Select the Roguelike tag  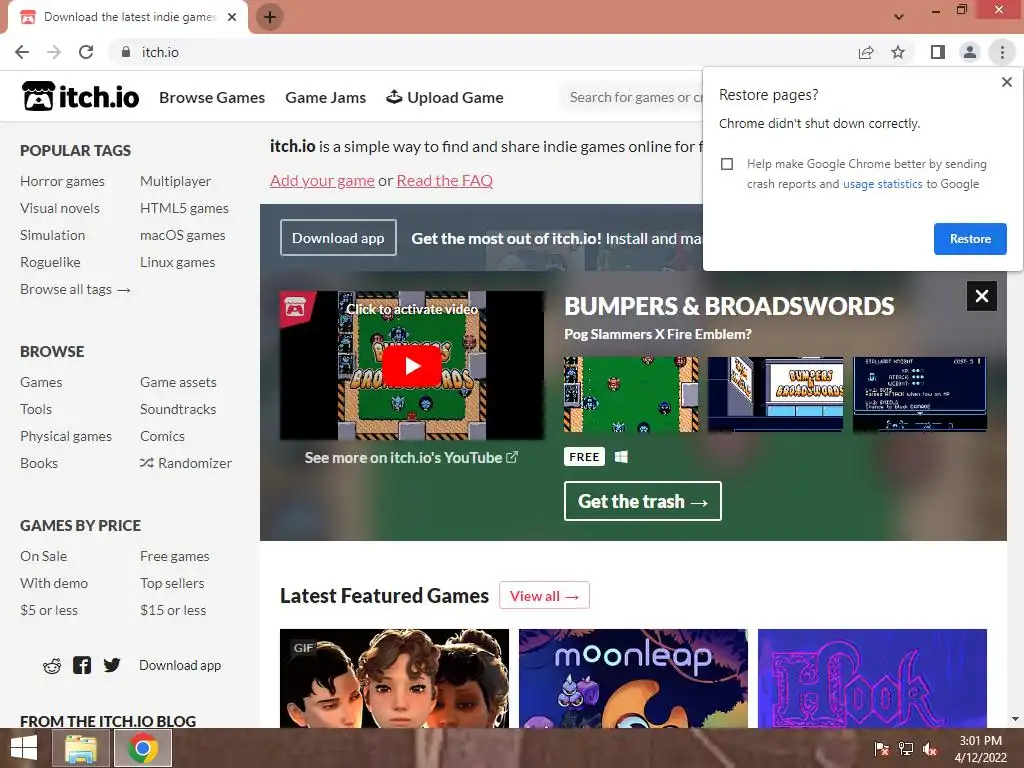tap(50, 262)
